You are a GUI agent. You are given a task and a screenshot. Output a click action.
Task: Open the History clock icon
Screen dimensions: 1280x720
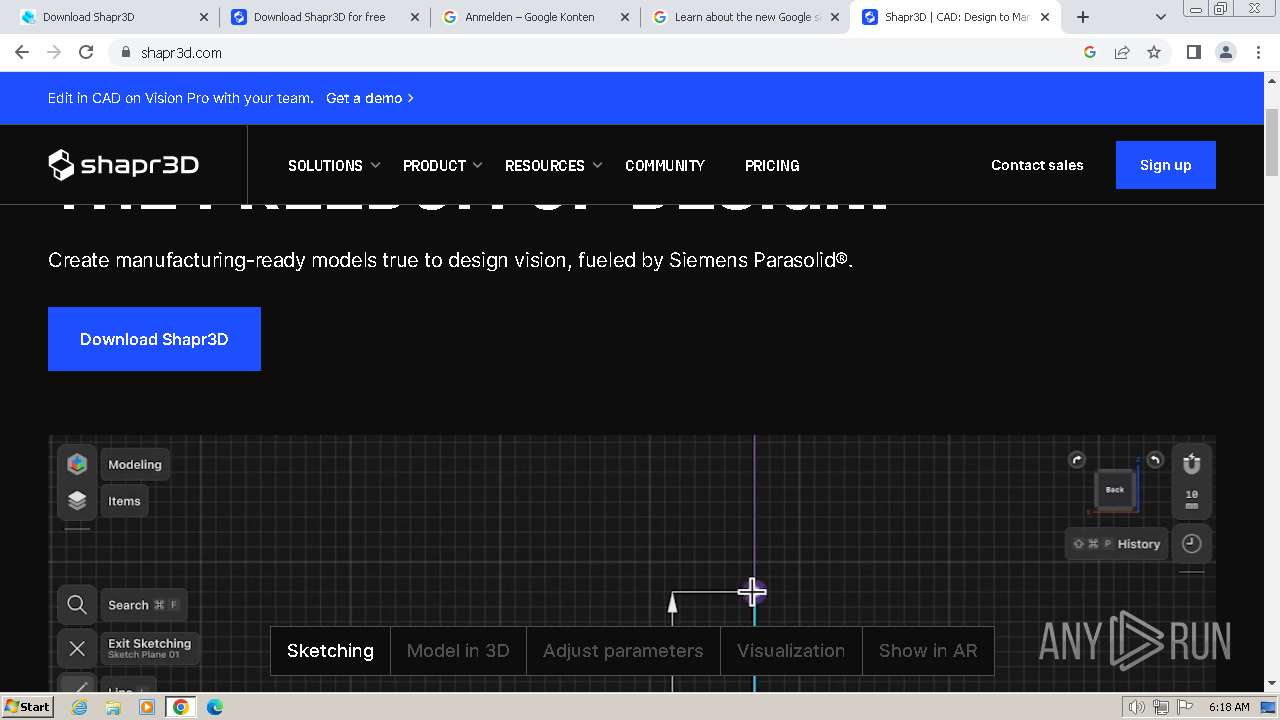tap(1191, 543)
